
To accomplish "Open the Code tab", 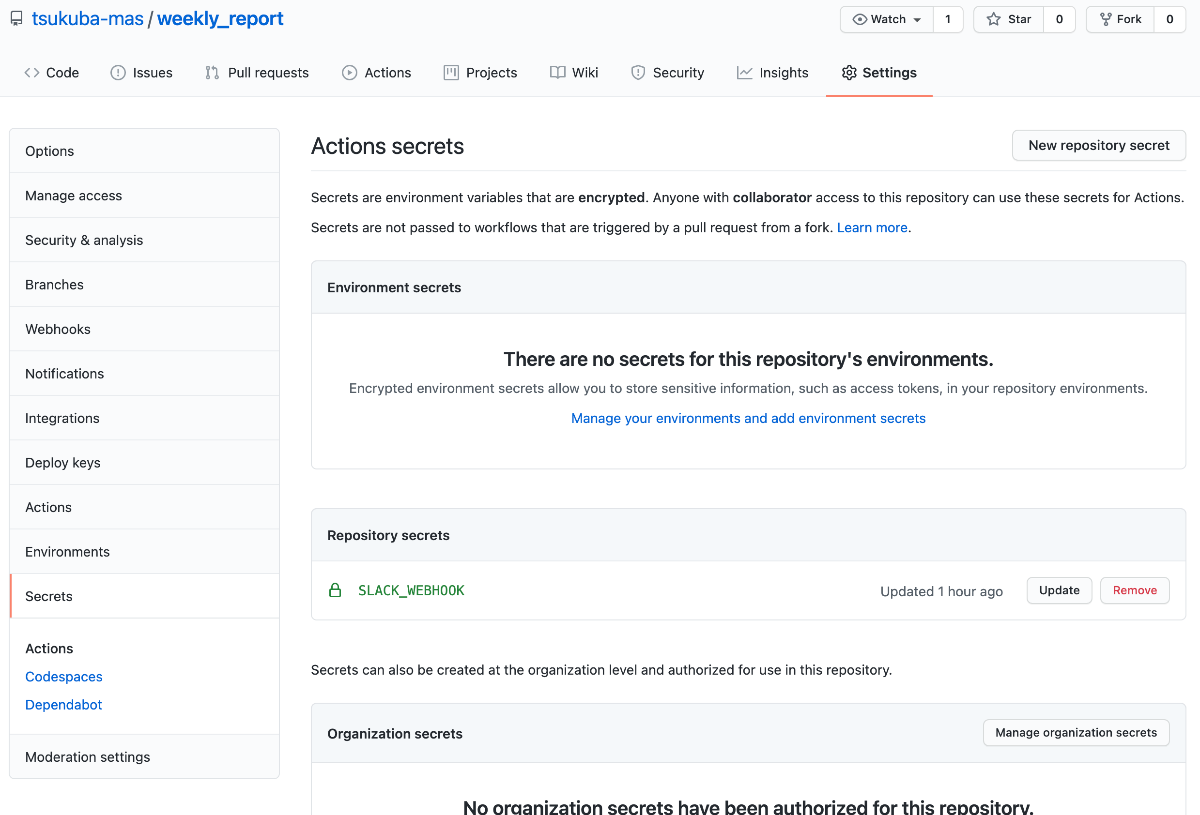I will [x=52, y=73].
